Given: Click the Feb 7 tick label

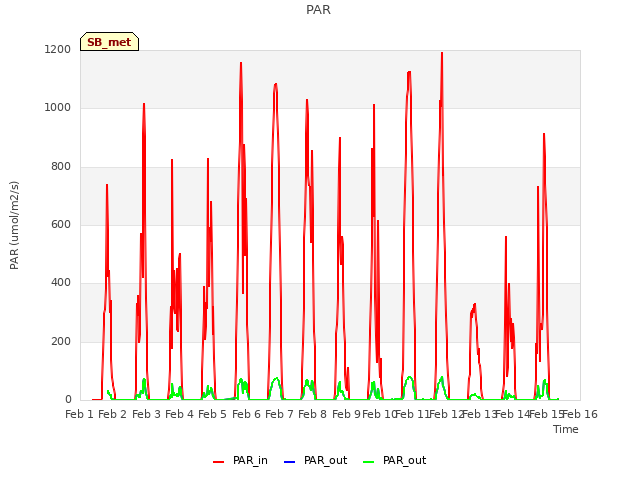Looking at the screenshot, I should (279, 414).
